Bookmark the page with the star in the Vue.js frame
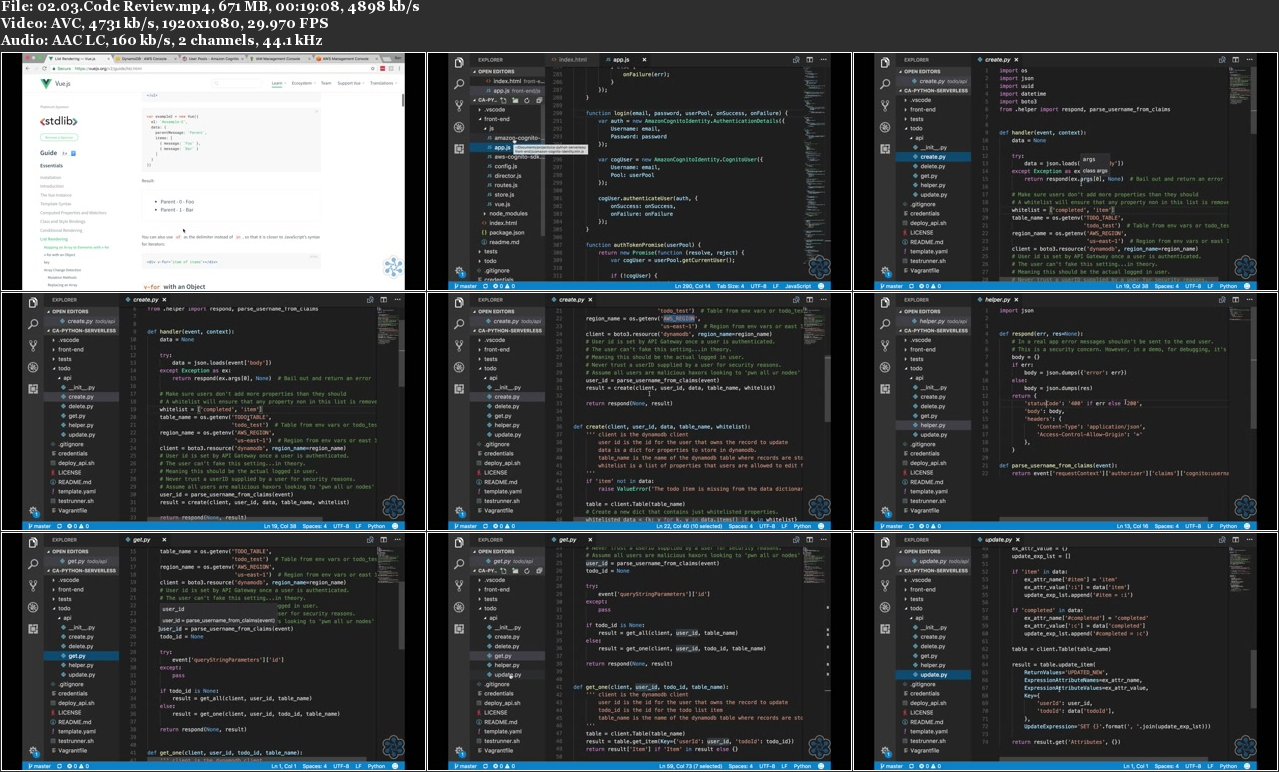The width and height of the screenshot is (1279, 772). tap(372, 69)
